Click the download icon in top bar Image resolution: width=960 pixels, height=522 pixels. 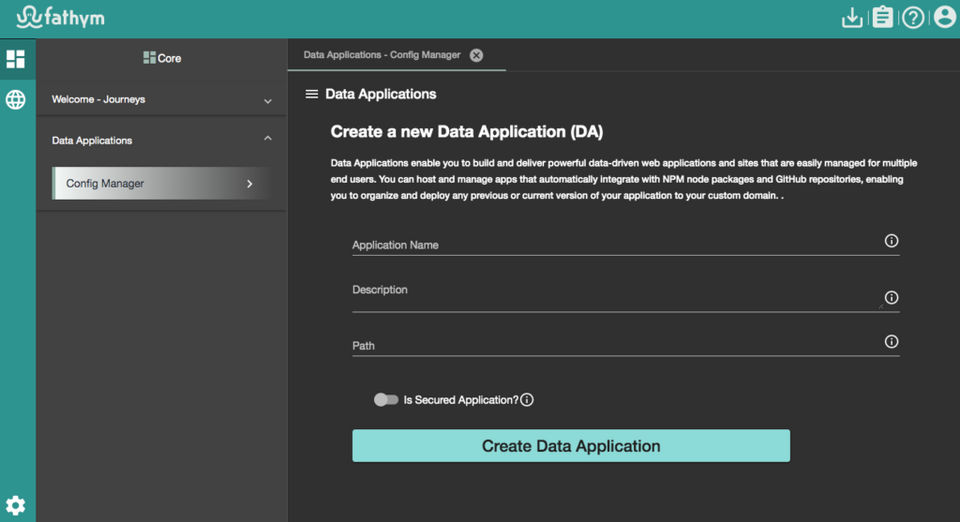pos(852,18)
